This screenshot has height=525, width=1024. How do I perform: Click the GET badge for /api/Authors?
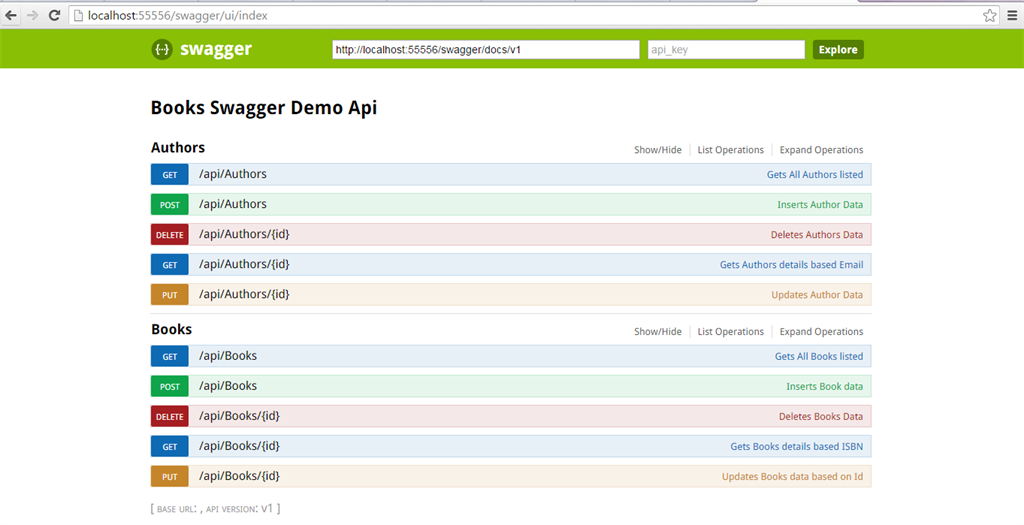pos(170,175)
